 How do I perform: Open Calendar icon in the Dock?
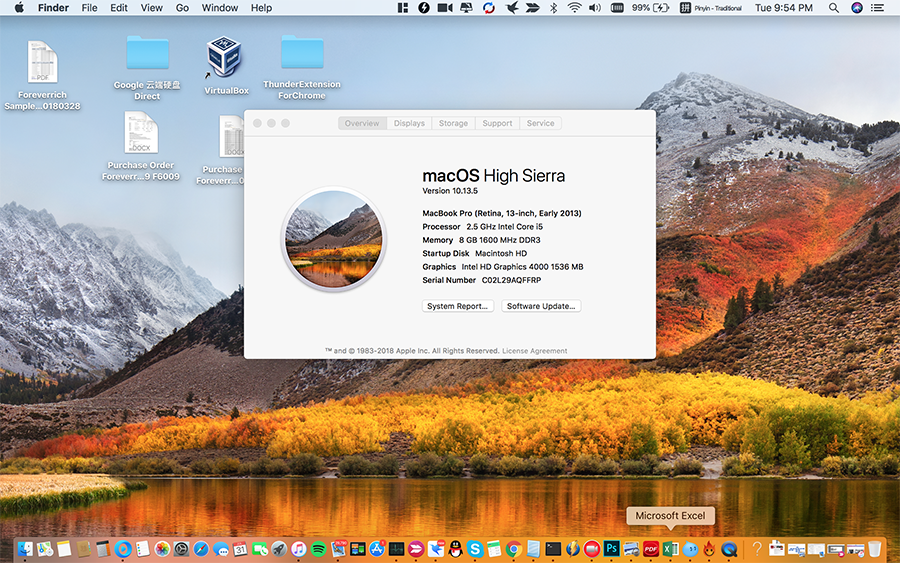tap(240, 549)
